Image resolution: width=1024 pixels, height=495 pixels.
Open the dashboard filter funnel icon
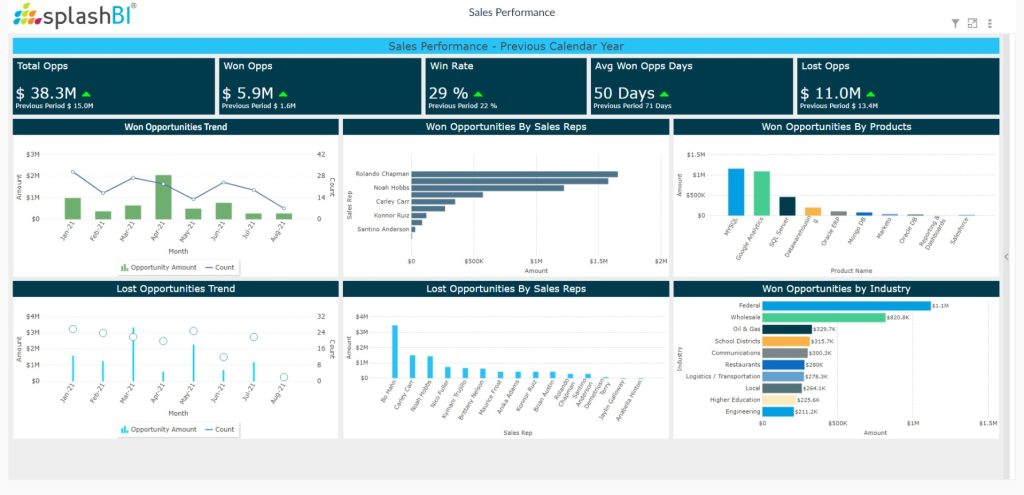[x=955, y=23]
